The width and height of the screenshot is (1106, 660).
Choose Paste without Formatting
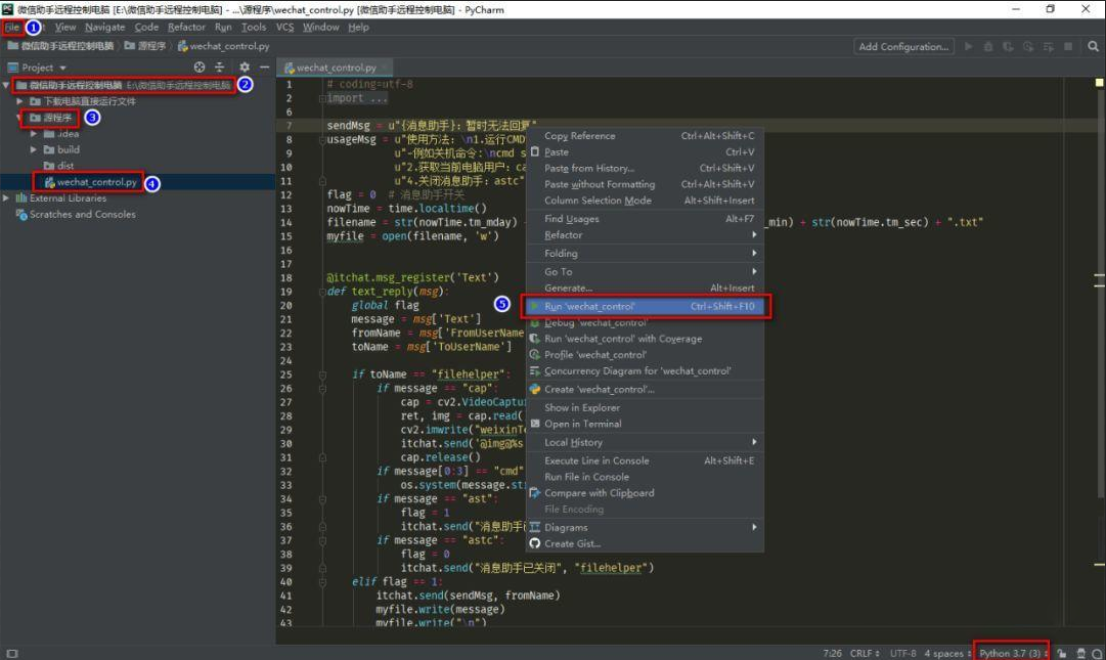pyautogui.click(x=645, y=184)
